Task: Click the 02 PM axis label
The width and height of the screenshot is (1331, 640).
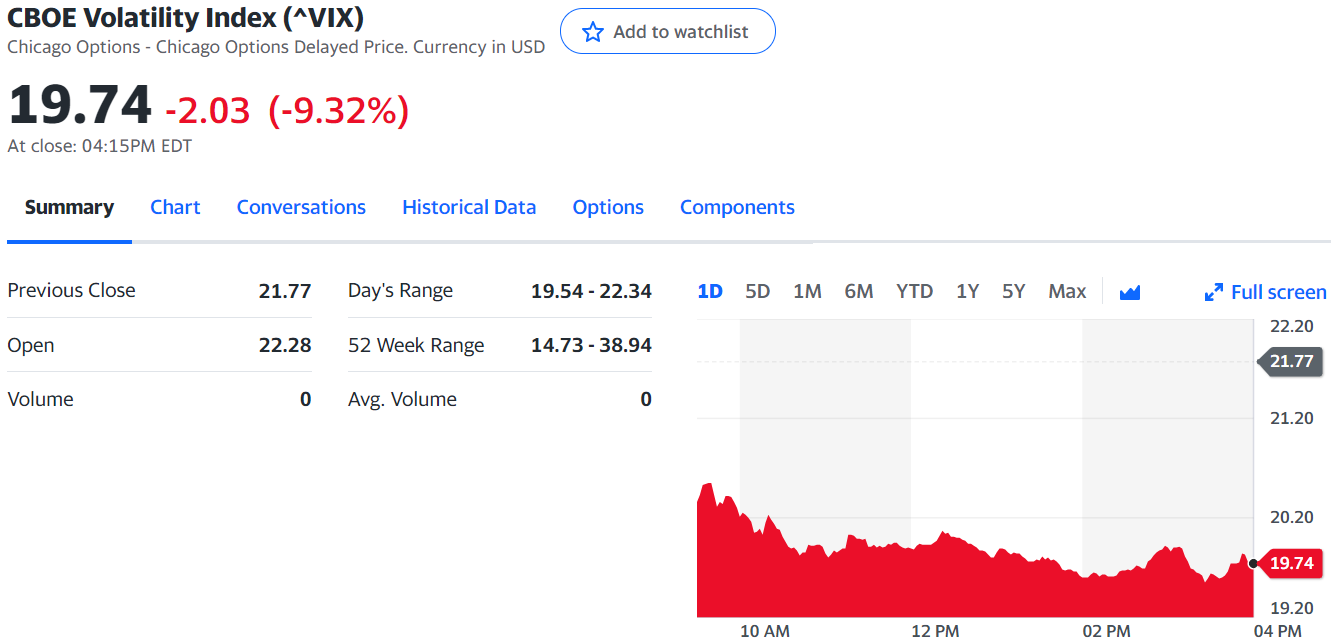Action: point(1106,630)
